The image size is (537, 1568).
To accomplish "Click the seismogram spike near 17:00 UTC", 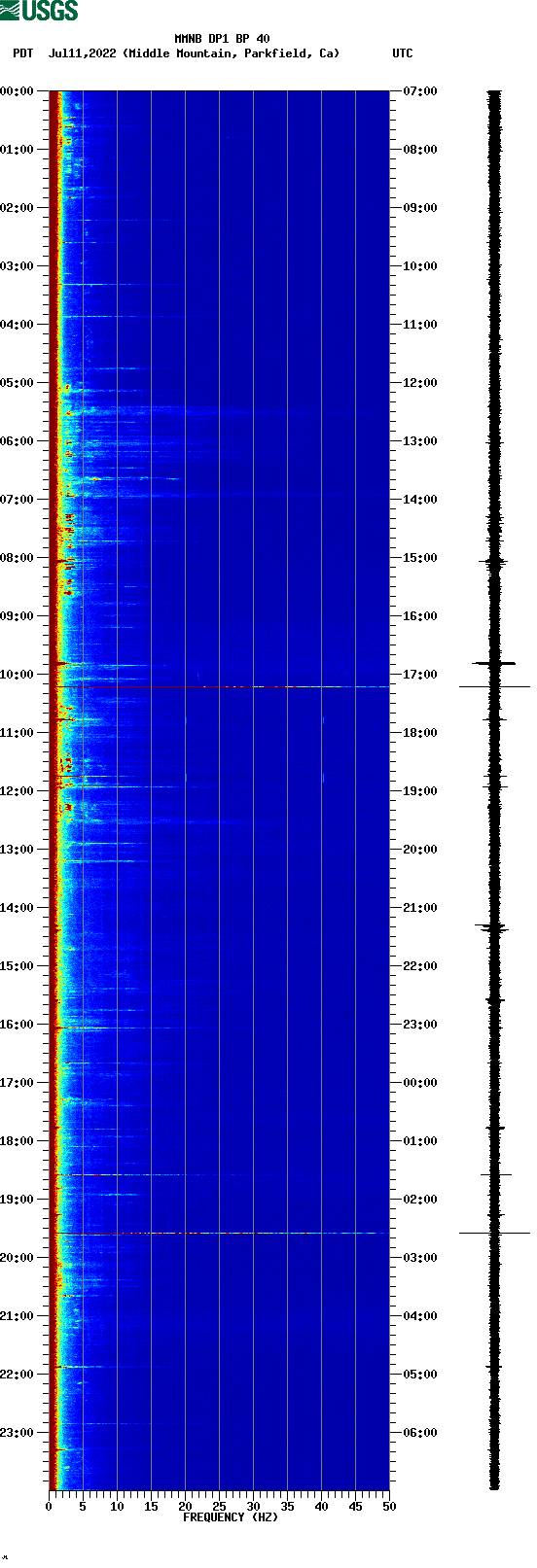I will click(494, 686).
